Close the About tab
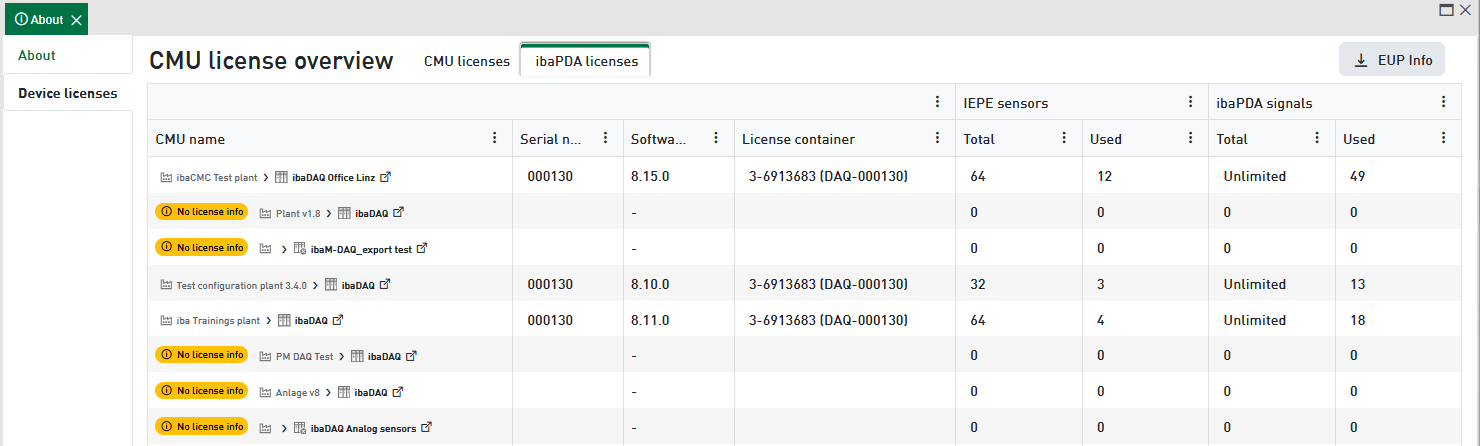1480x446 pixels. coord(76,20)
